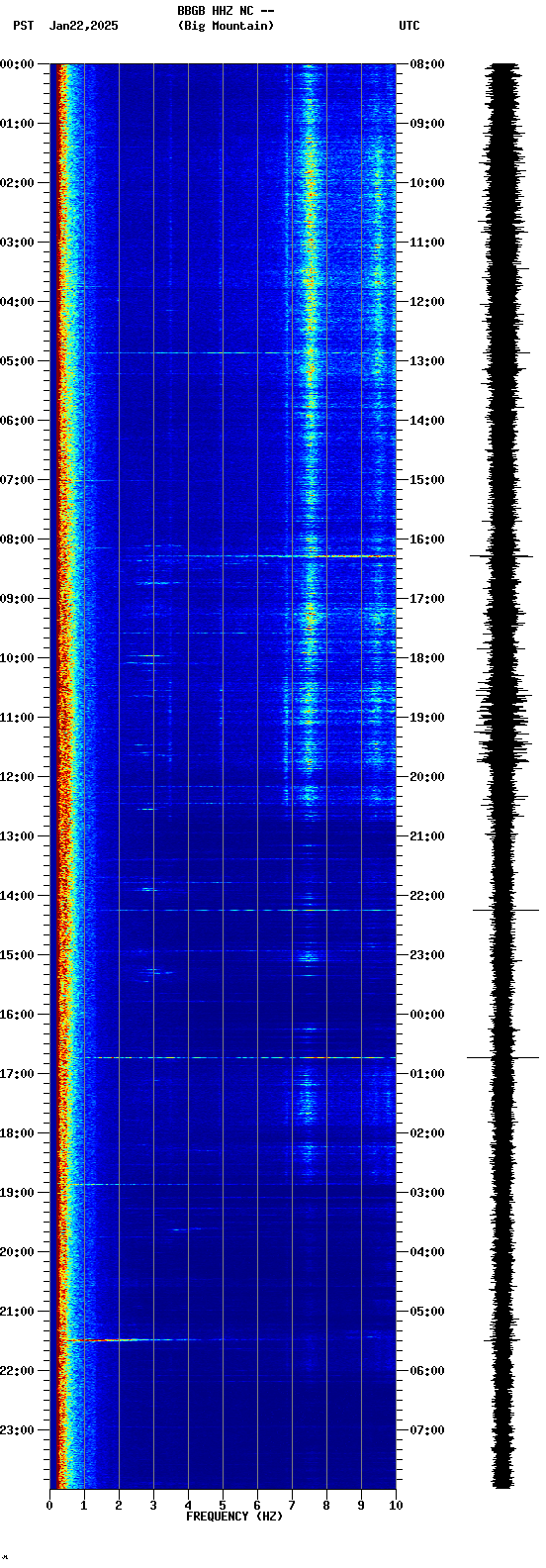Viewport: 546px width, 1568px height.
Task: Click the PST time label "16:00"
Action: pyautogui.click(x=17, y=1015)
